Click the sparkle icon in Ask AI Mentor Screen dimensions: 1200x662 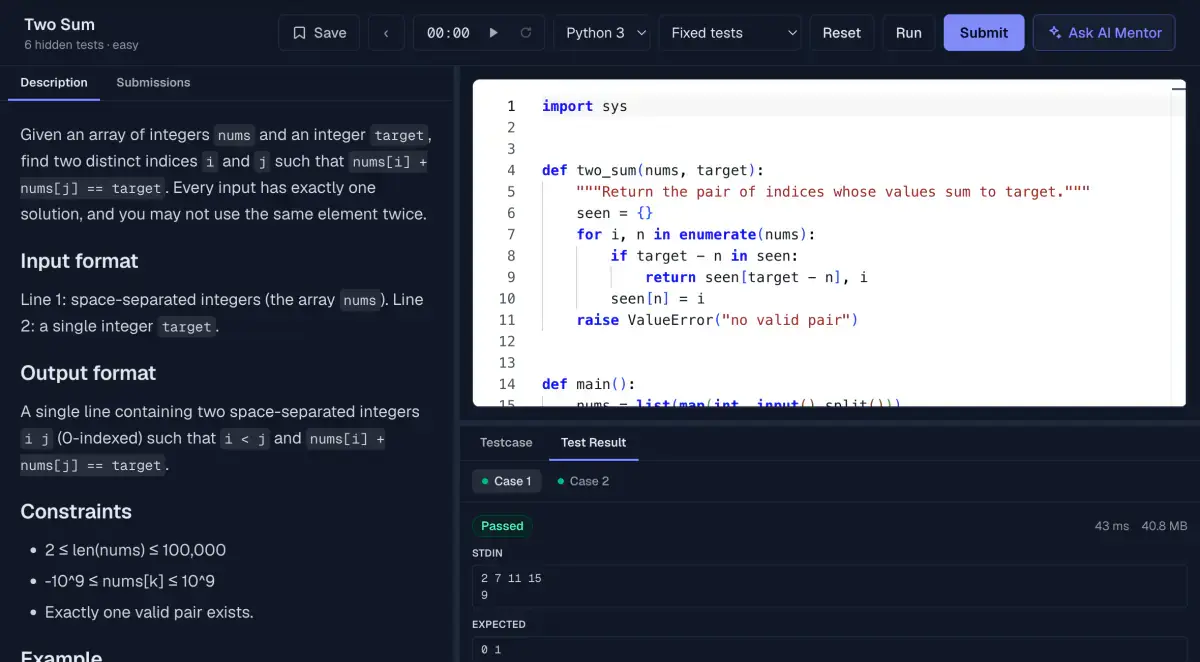pyautogui.click(x=1054, y=33)
